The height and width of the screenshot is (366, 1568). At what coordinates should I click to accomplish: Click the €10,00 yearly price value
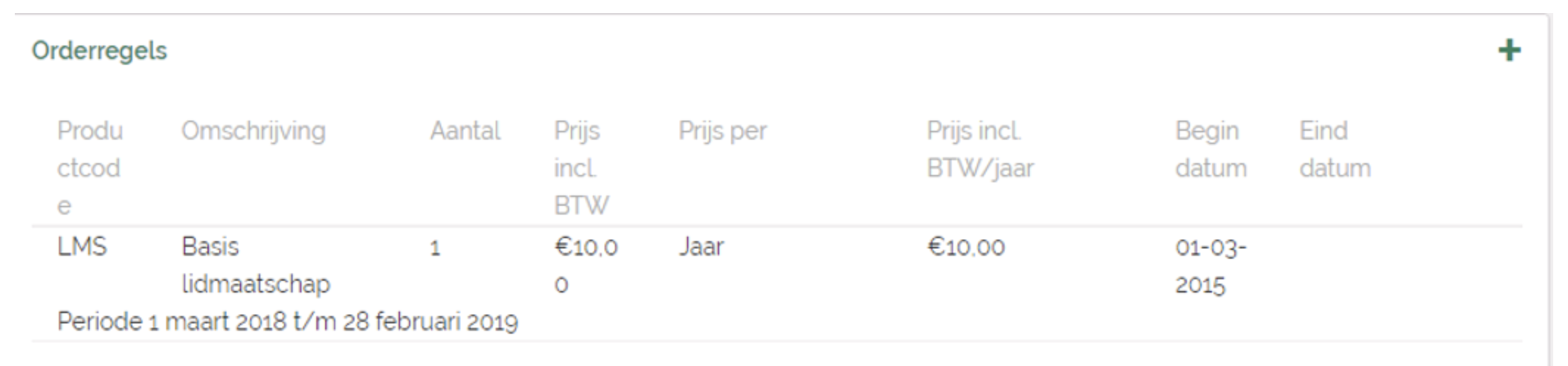[x=966, y=247]
